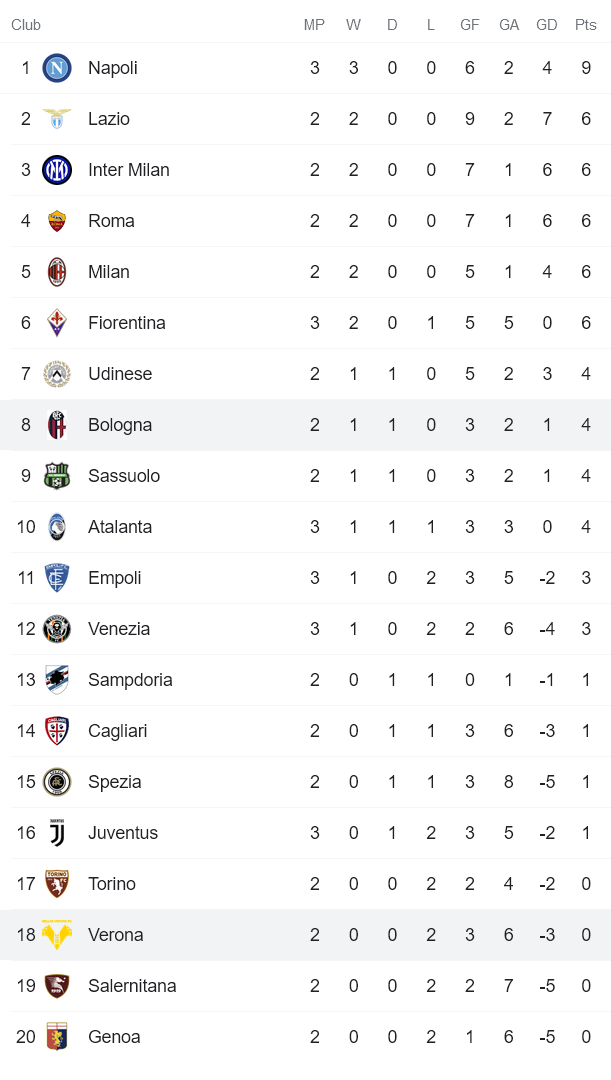Viewport: 611px width, 1080px height.
Task: Click the Salernitana club crest
Action: [57, 986]
